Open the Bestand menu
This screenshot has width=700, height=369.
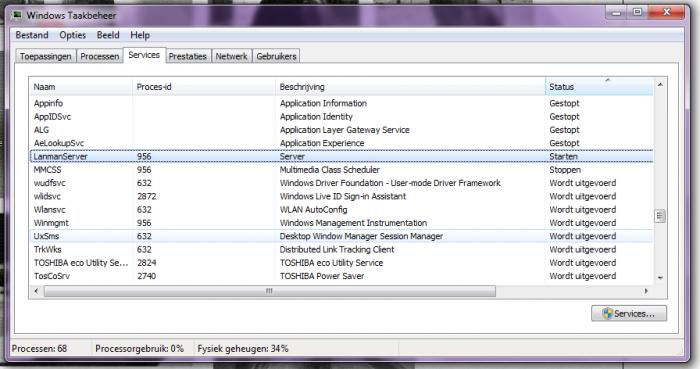32,35
